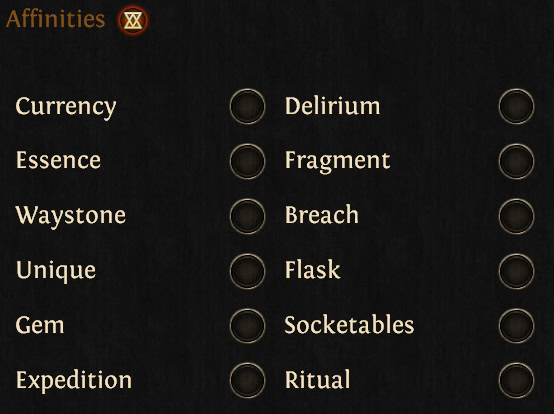
Task: Click the Waystone label text
Action: point(71,216)
